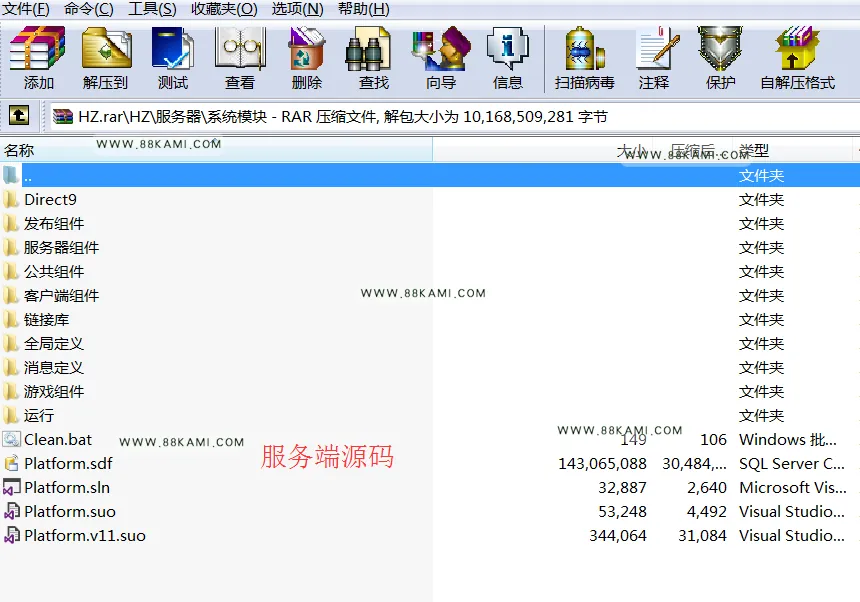The width and height of the screenshot is (860, 602).
Task: Run the 测试 (Test) archive tool
Action: (173, 58)
